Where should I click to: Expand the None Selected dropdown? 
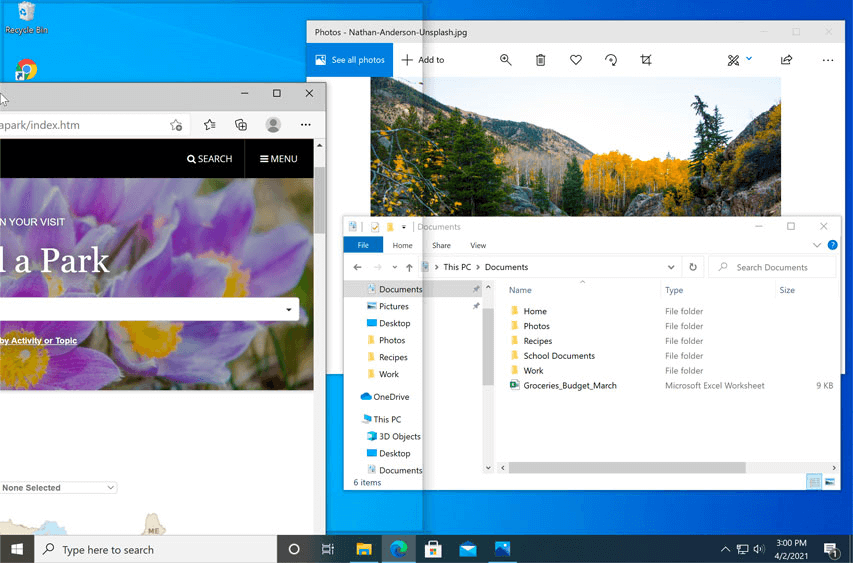click(x=58, y=488)
